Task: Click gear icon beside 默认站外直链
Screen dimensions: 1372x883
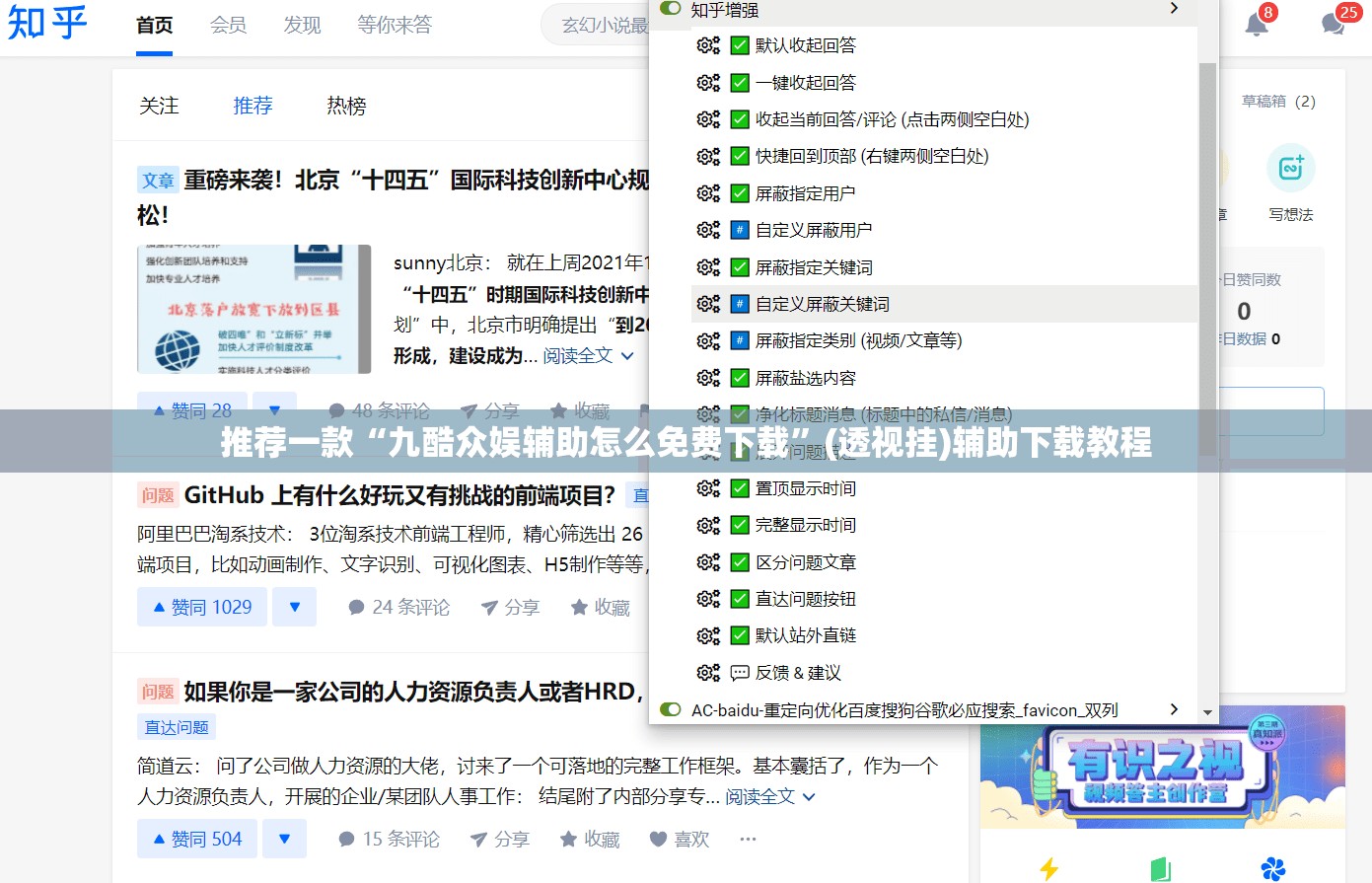Action: tap(708, 635)
